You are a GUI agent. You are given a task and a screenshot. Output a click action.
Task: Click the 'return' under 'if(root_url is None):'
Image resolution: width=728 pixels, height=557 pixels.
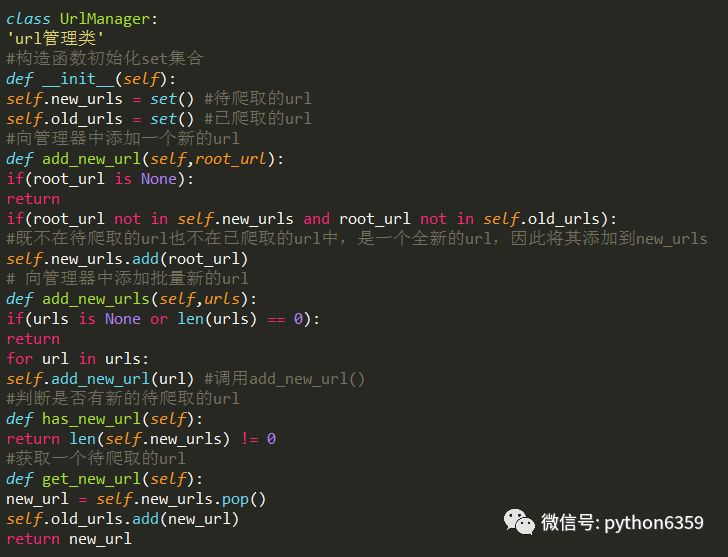pos(33,199)
